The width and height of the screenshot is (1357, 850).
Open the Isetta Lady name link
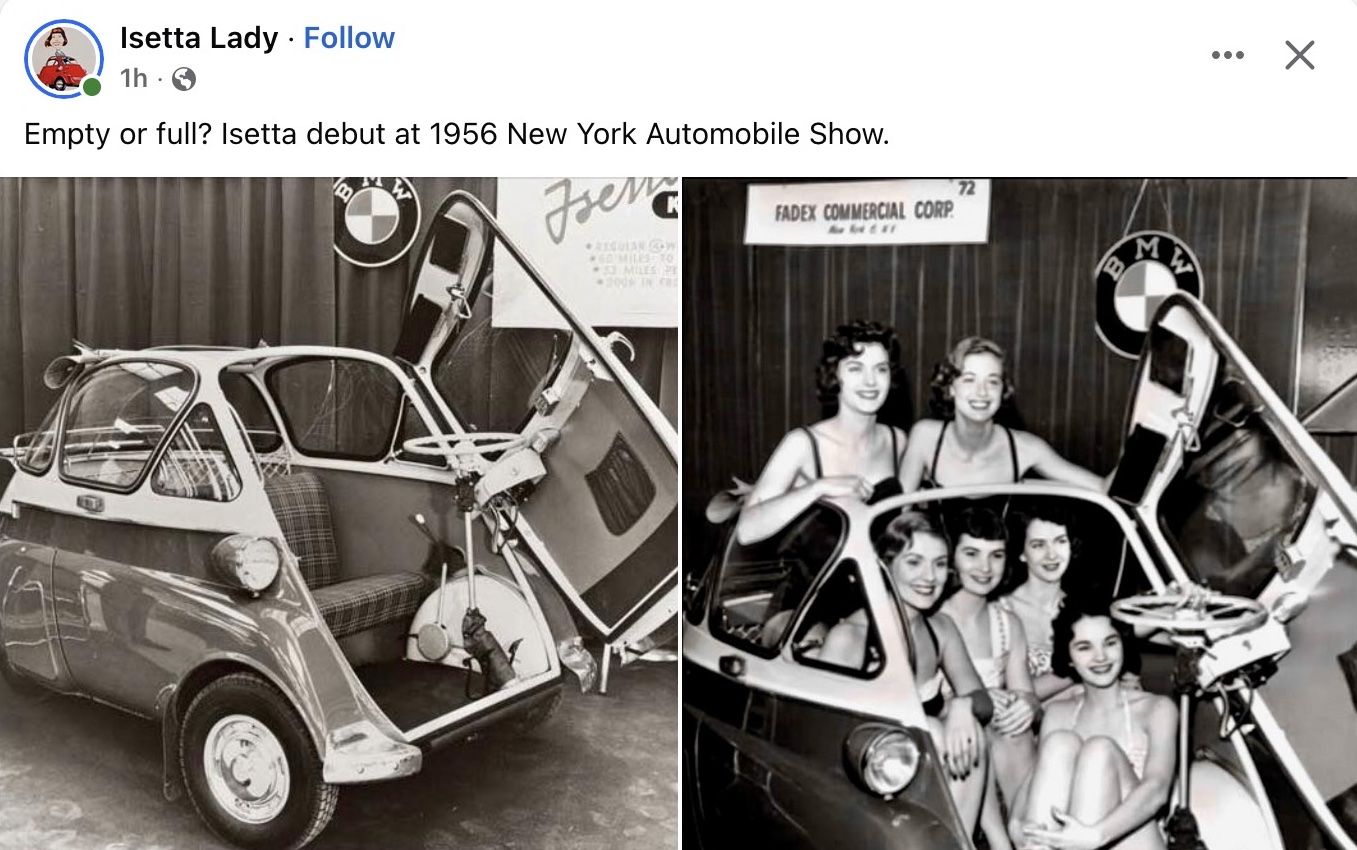199,38
